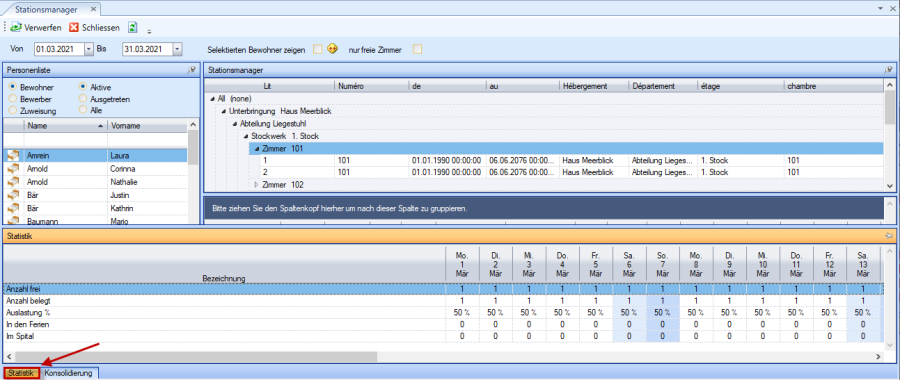
Task: Click the Statistik horizontal scrollbar thumb
Action: click(195, 357)
